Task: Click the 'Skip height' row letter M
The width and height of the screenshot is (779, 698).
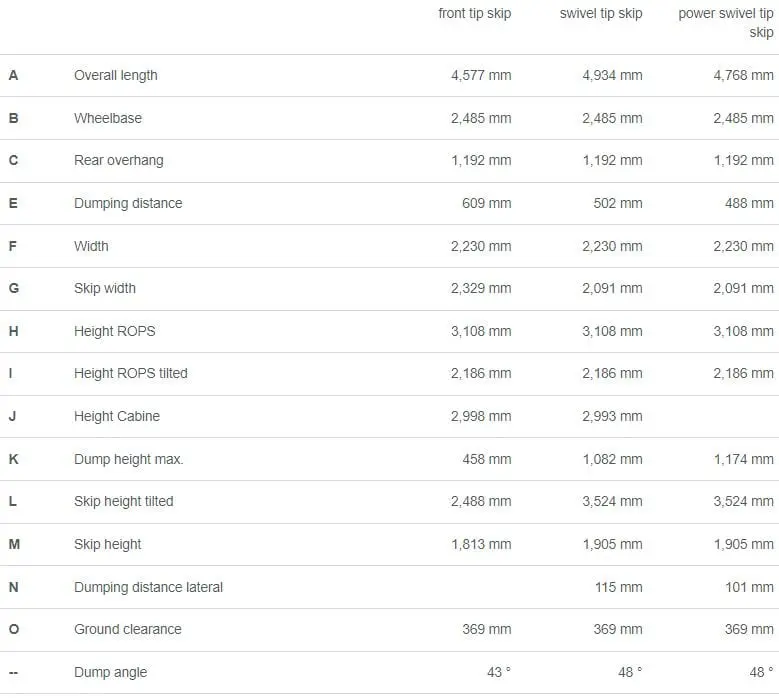Action: point(14,544)
